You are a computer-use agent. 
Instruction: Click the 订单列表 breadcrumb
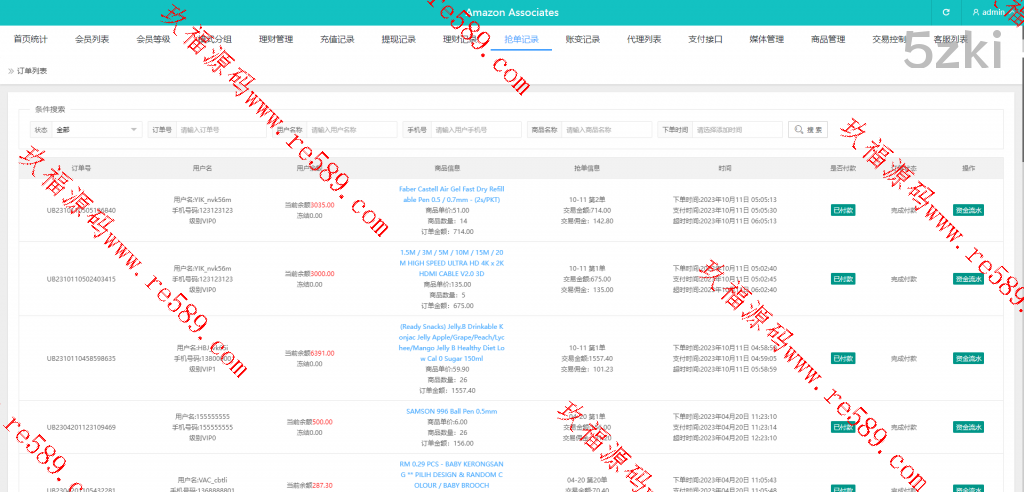click(31, 71)
